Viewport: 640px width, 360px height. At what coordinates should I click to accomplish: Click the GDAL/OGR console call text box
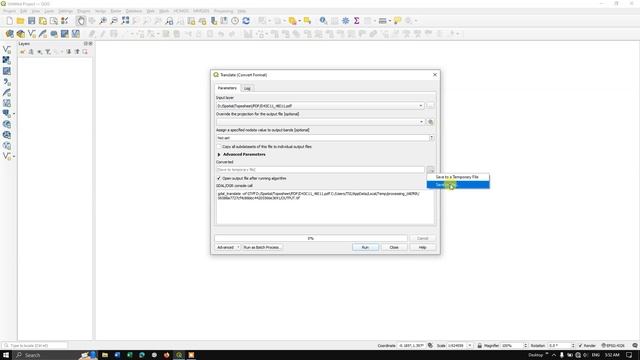pyautogui.click(x=325, y=207)
